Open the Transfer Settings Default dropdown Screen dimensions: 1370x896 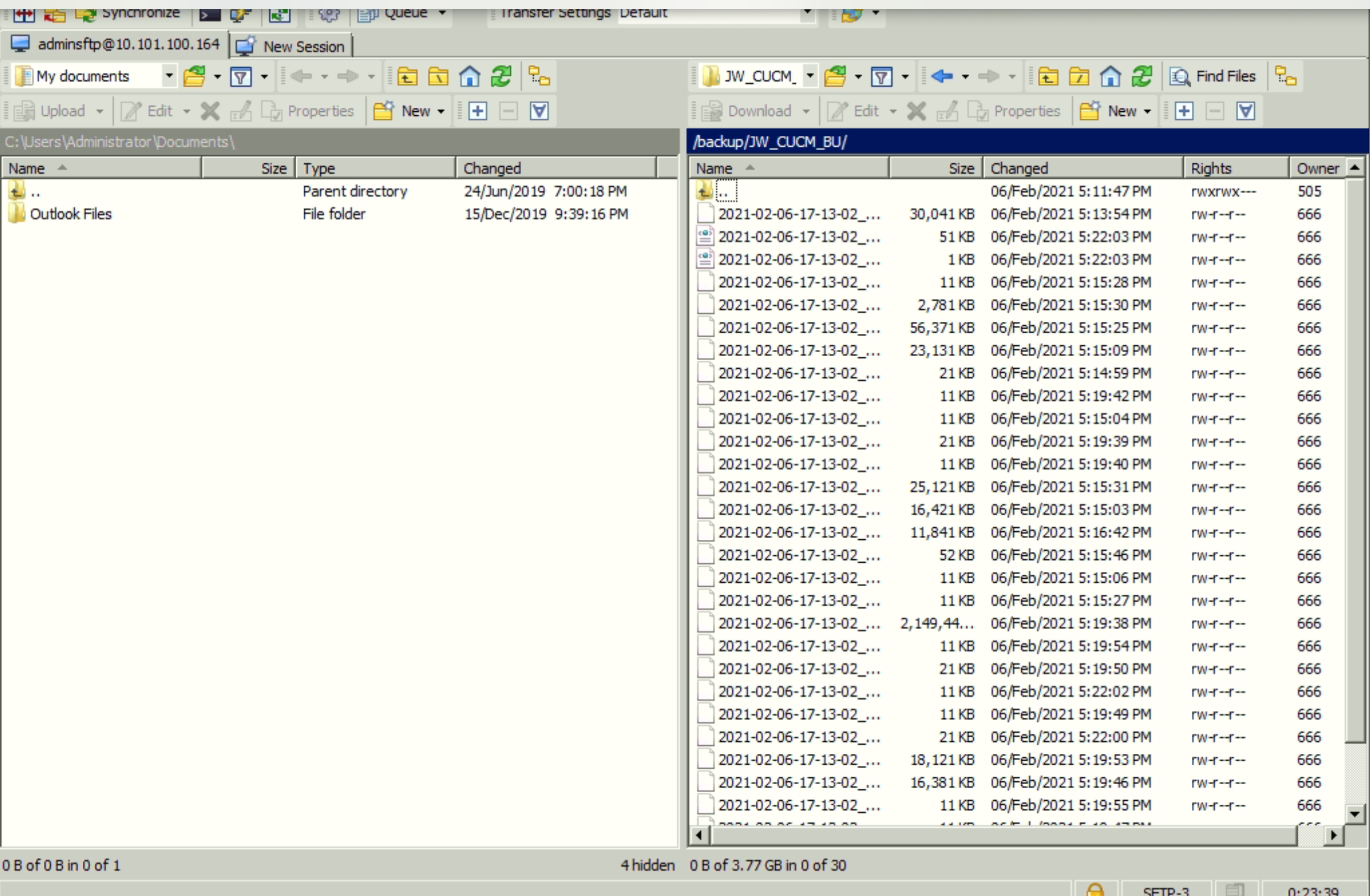coord(807,13)
